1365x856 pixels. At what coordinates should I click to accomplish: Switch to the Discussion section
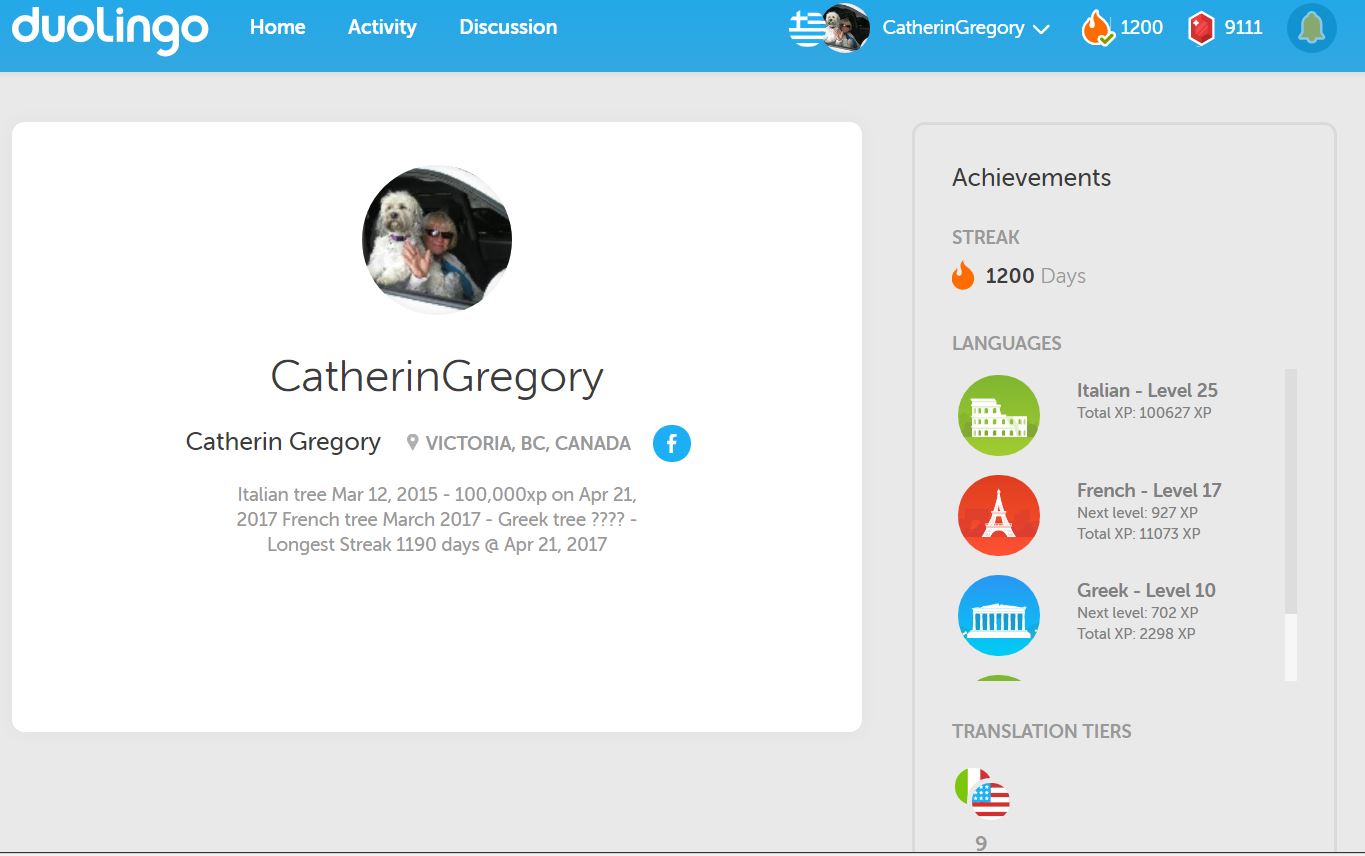[508, 28]
